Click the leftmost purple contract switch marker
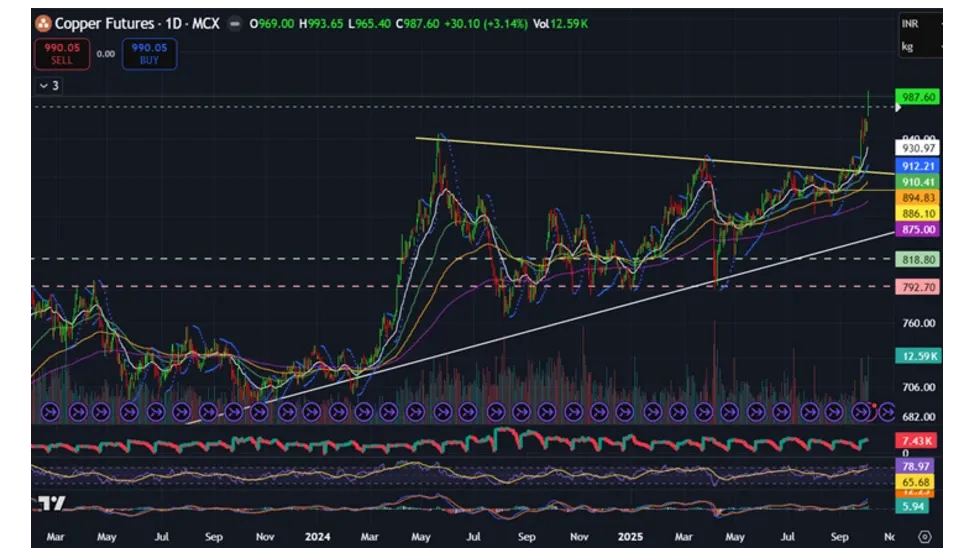This screenshot has height=548, width=974. (47, 411)
